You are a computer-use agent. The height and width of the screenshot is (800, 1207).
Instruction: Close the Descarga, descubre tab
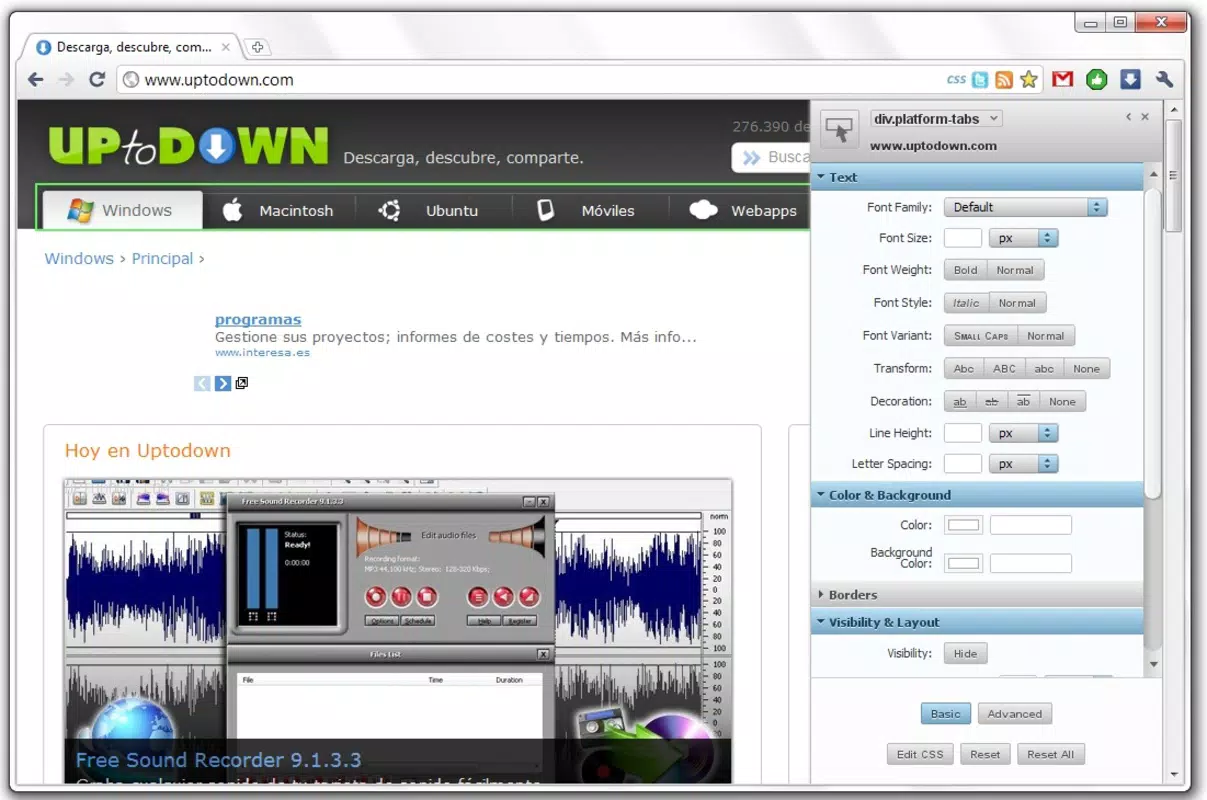point(226,47)
